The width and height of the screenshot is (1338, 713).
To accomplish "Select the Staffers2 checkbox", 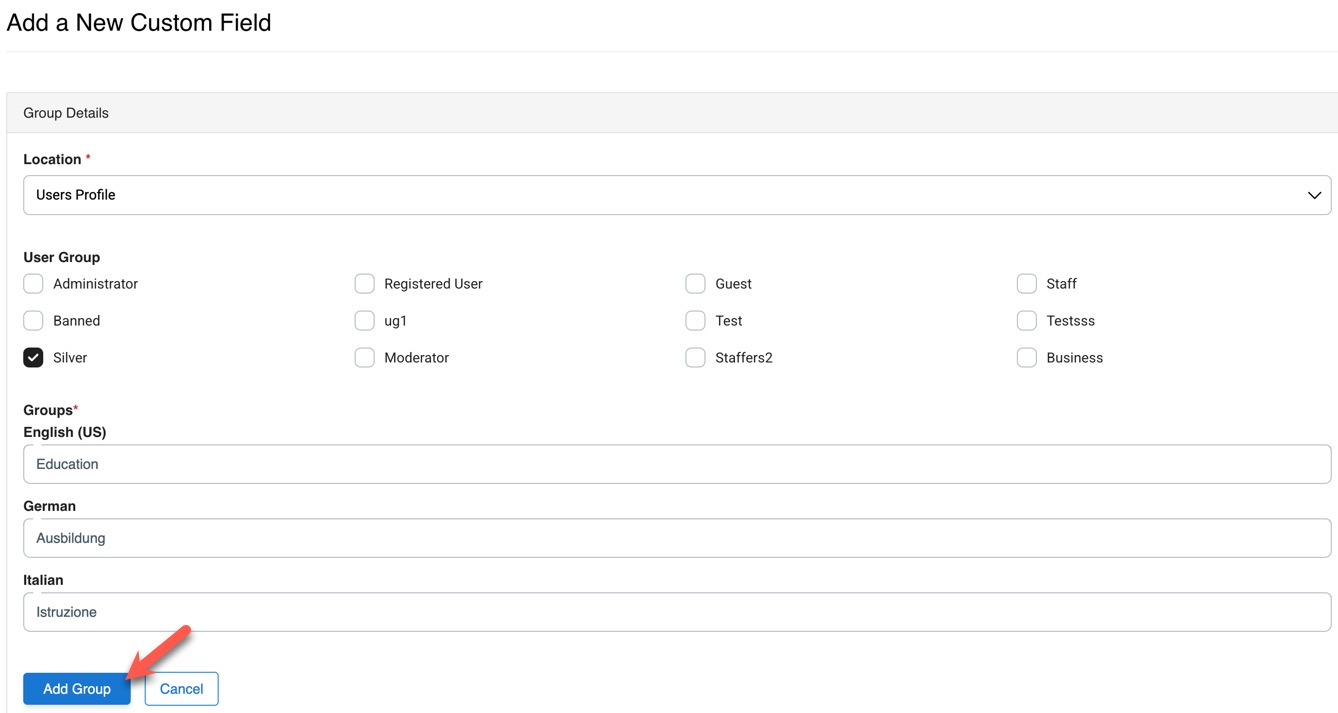I will (696, 358).
